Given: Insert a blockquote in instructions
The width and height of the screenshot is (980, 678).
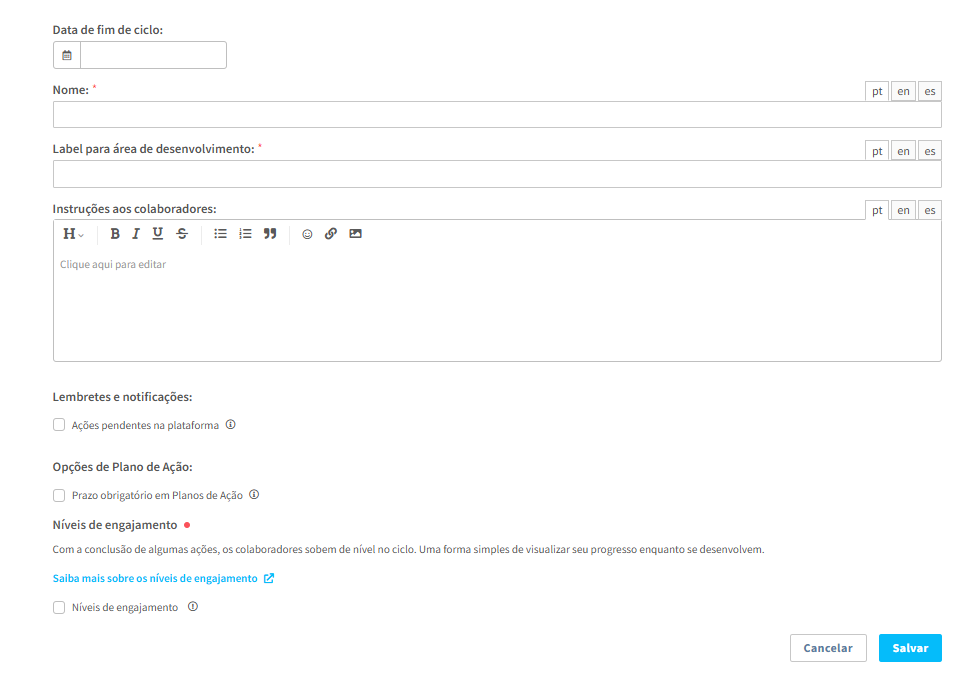Looking at the screenshot, I should tap(270, 234).
